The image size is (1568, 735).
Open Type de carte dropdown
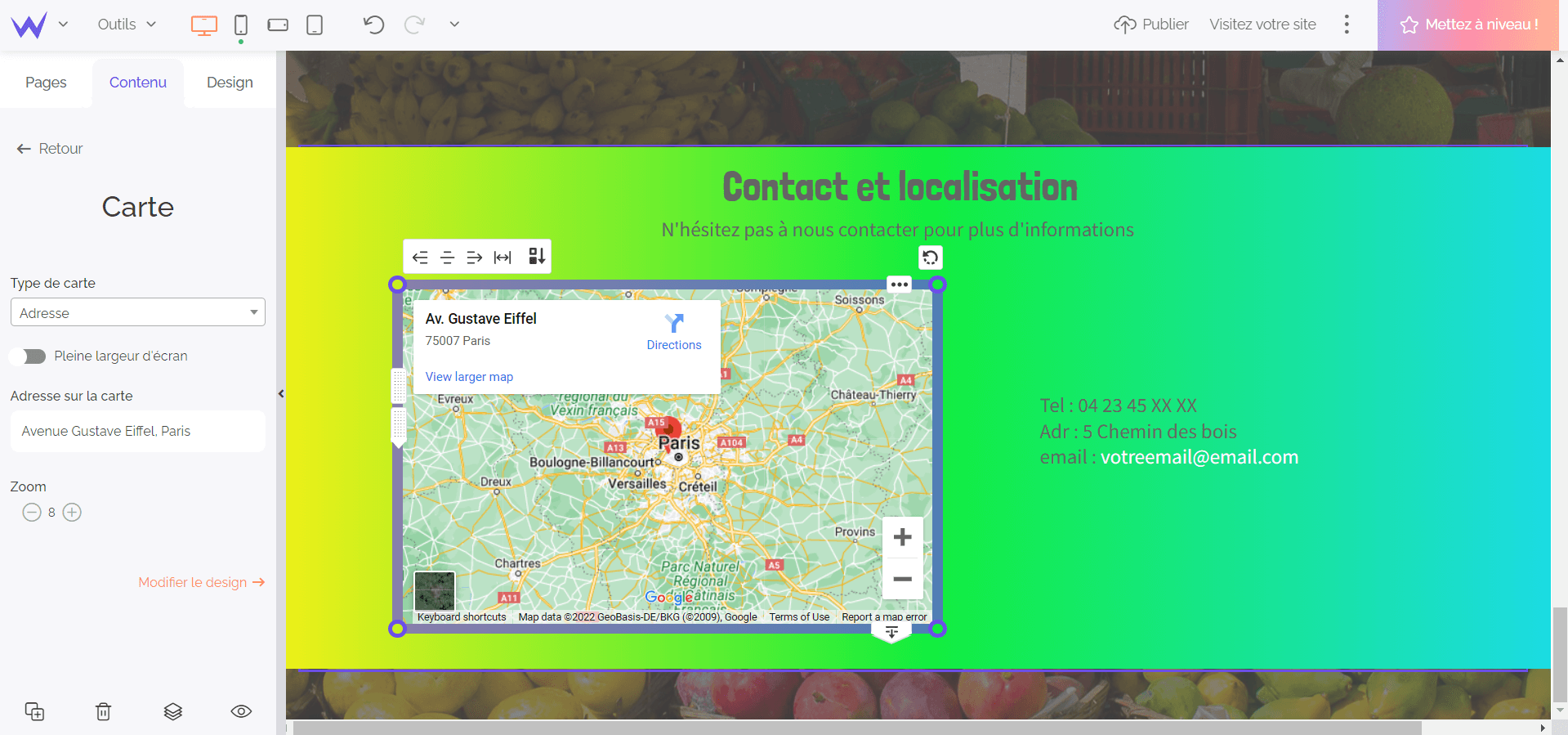138,312
